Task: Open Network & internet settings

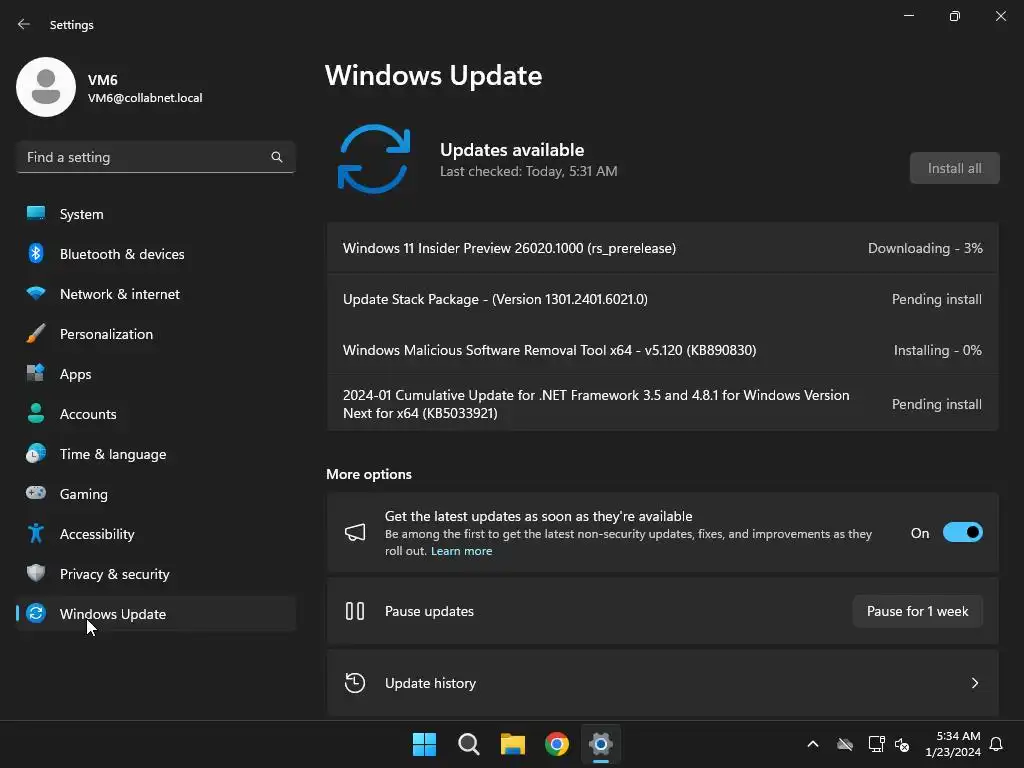Action: pyautogui.click(x=155, y=294)
